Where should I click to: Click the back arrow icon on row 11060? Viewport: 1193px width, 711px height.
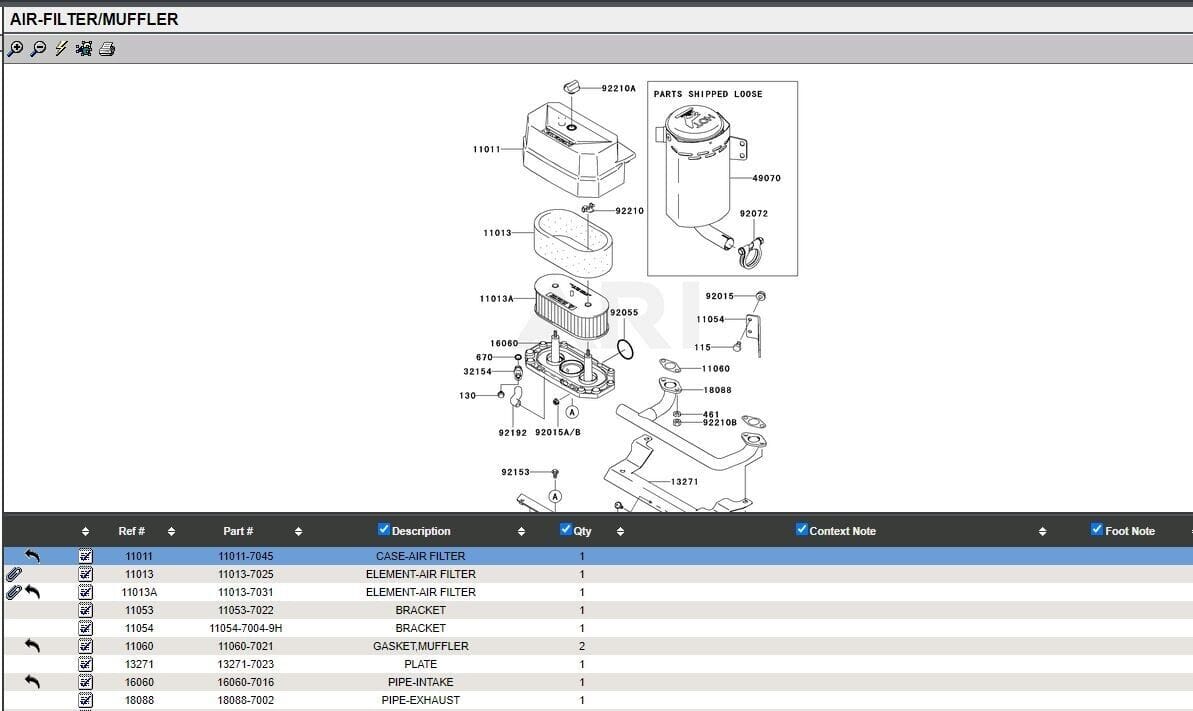32,646
